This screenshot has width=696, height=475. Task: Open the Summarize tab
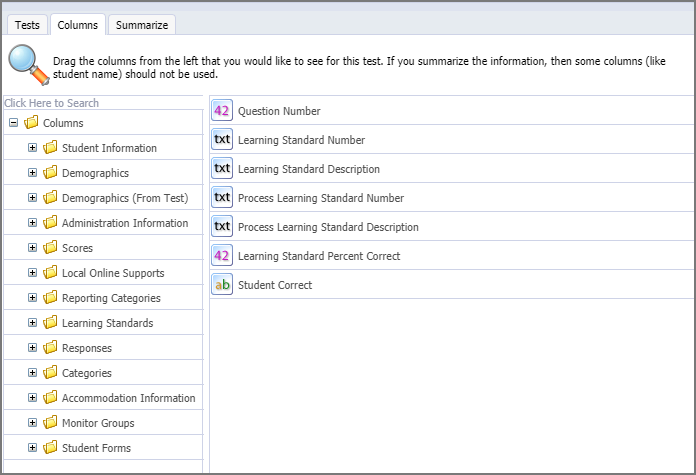click(142, 25)
